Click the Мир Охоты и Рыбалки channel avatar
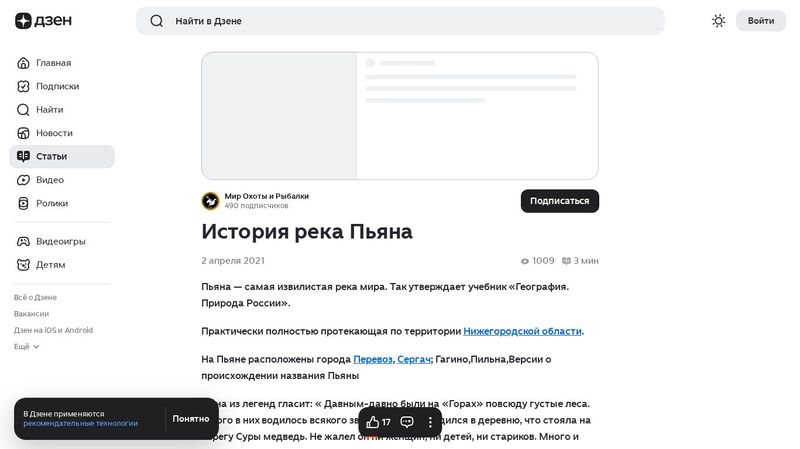Screen dimensions: 800x449 click(210, 201)
